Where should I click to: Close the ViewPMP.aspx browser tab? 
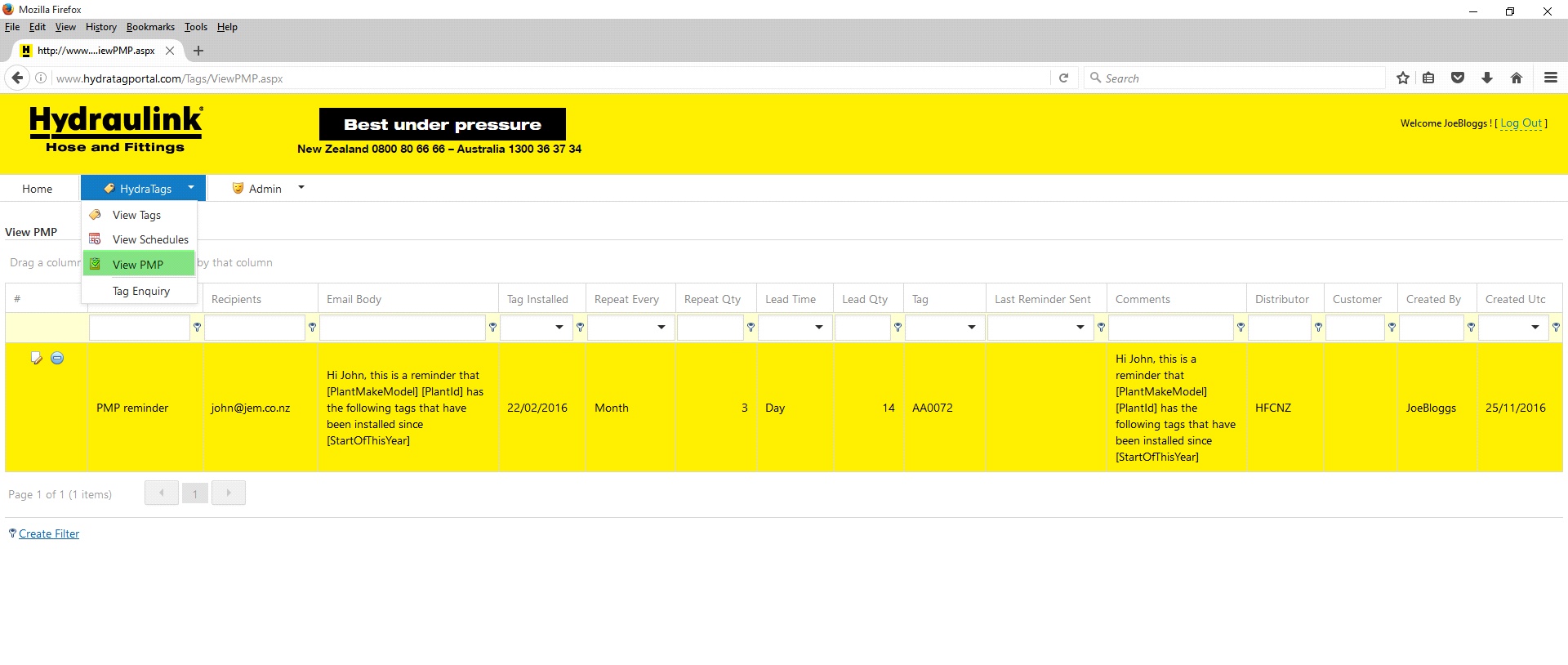170,51
